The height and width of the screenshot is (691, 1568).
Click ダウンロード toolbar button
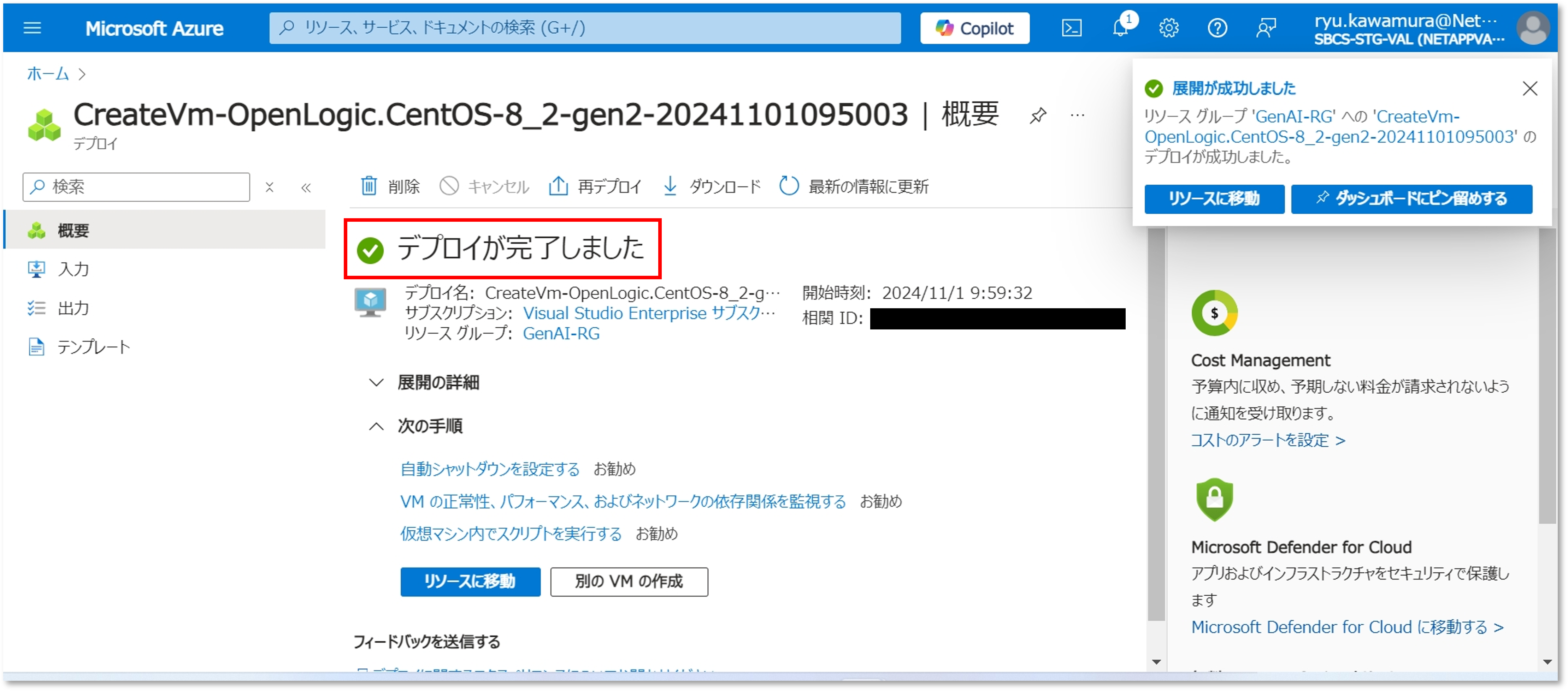[x=712, y=186]
